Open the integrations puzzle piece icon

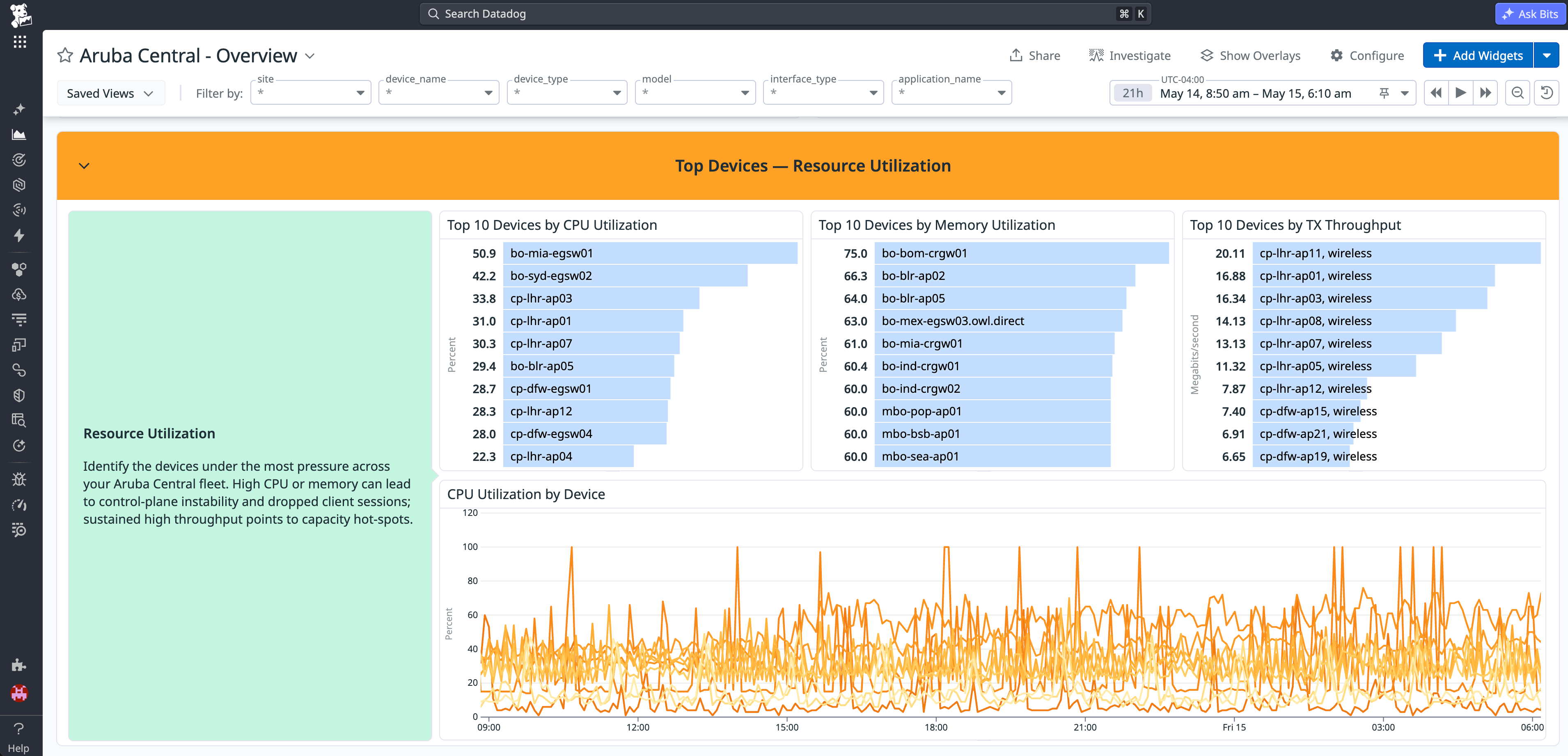point(19,665)
